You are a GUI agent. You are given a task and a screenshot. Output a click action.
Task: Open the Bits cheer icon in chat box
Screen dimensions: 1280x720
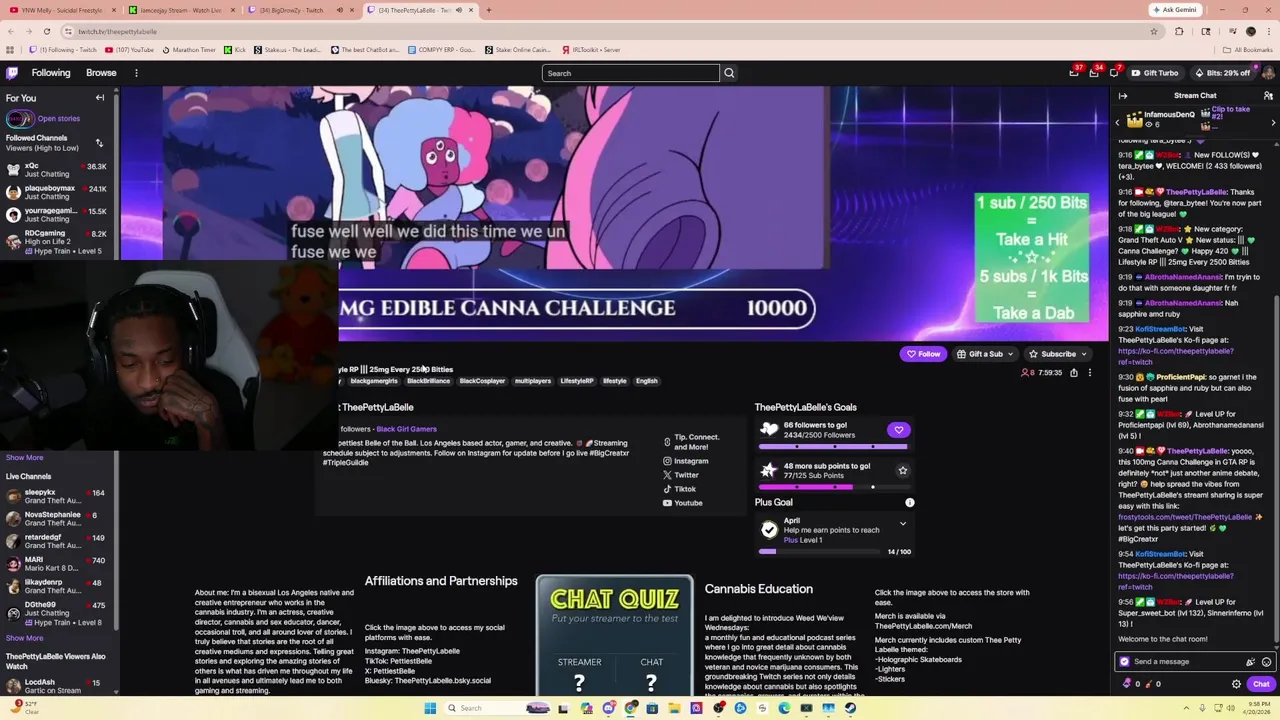coord(1250,662)
